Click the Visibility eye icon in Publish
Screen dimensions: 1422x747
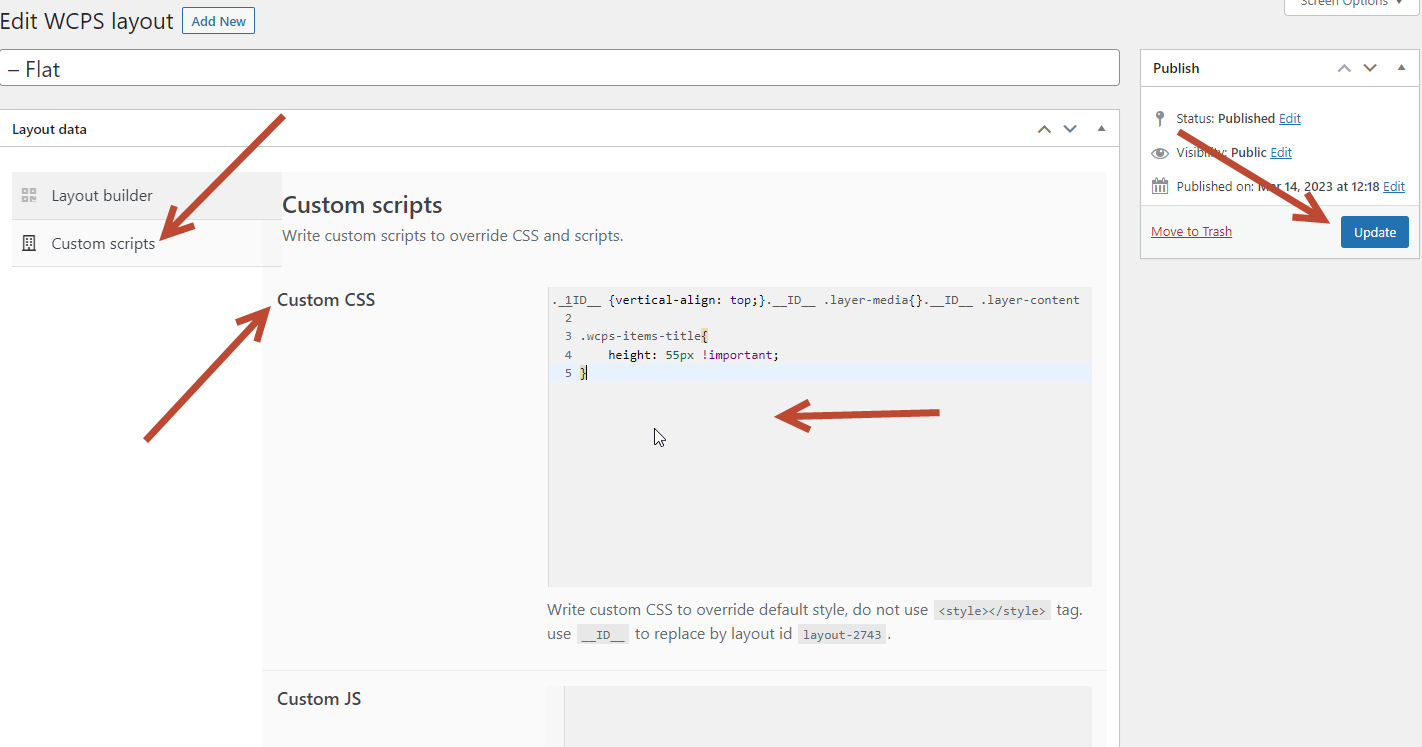(1160, 153)
